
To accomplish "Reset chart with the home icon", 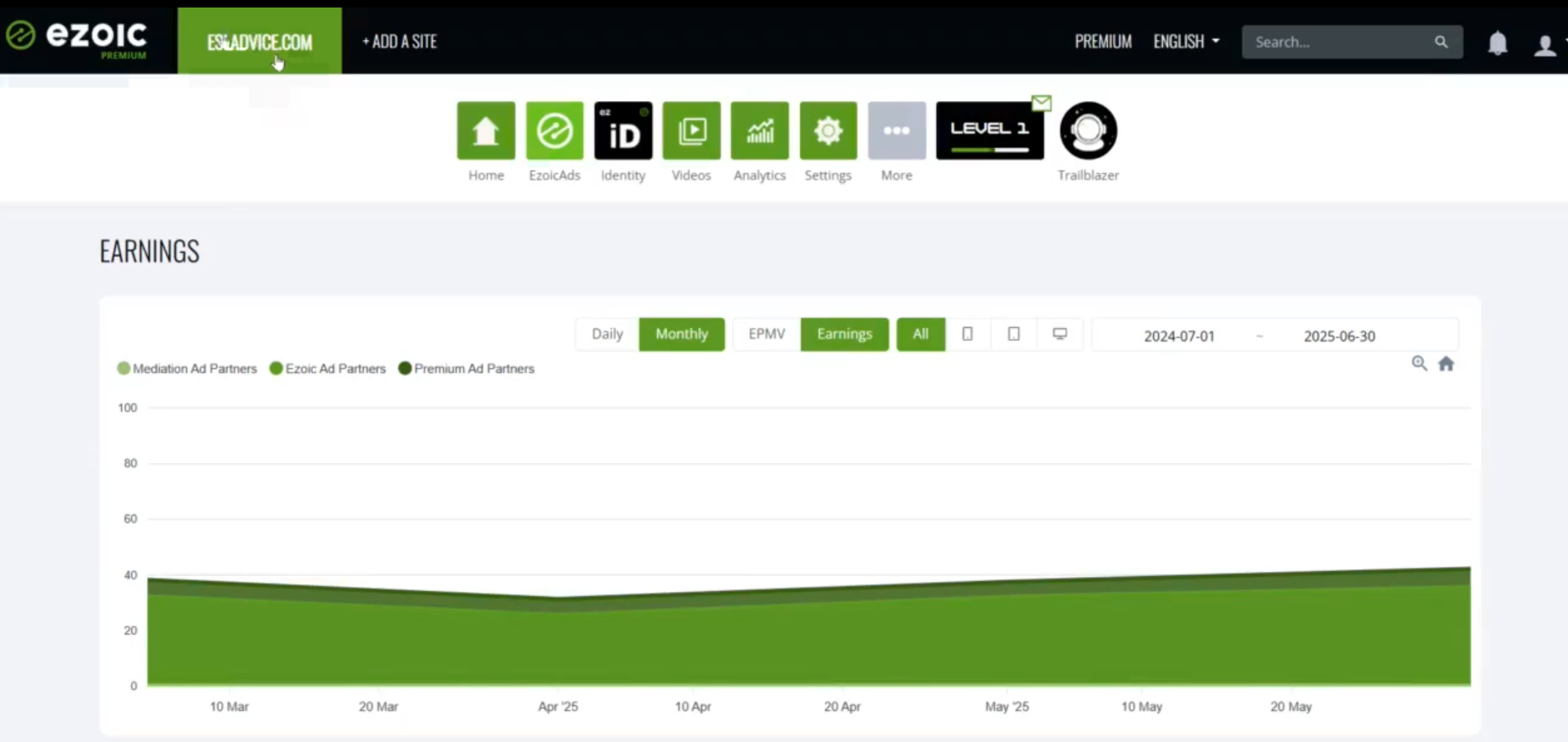I will [x=1446, y=363].
